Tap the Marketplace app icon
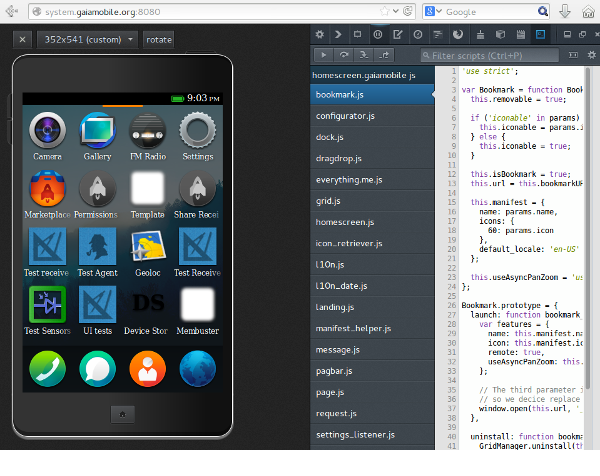This screenshot has width=600, height=476. 47,189
